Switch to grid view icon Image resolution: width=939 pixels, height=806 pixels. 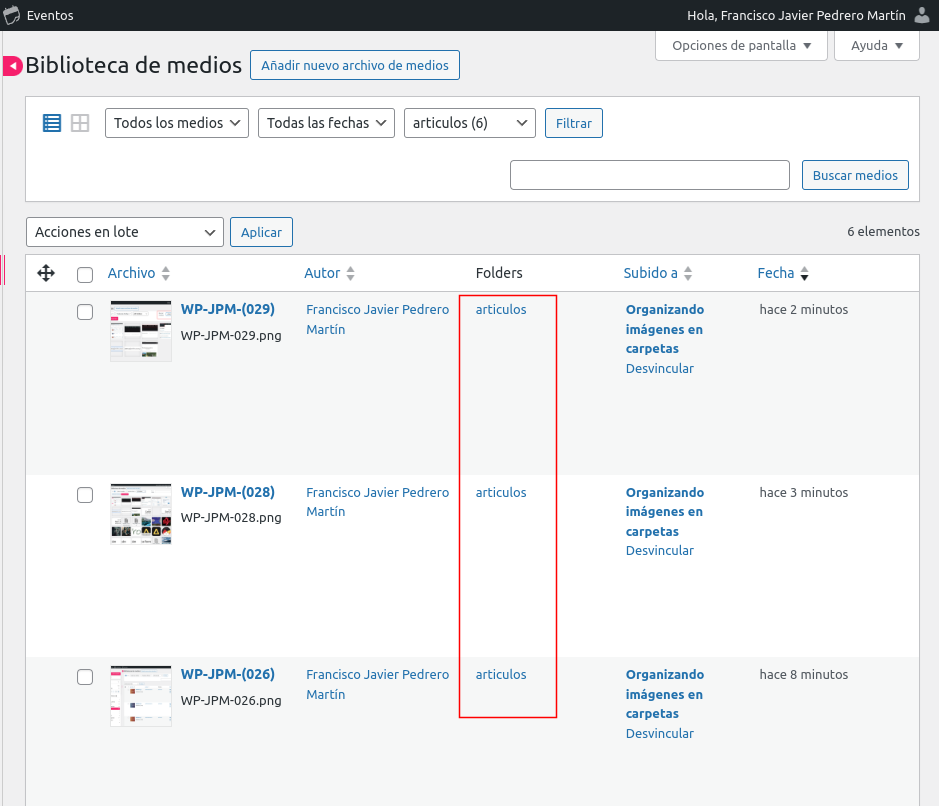80,123
